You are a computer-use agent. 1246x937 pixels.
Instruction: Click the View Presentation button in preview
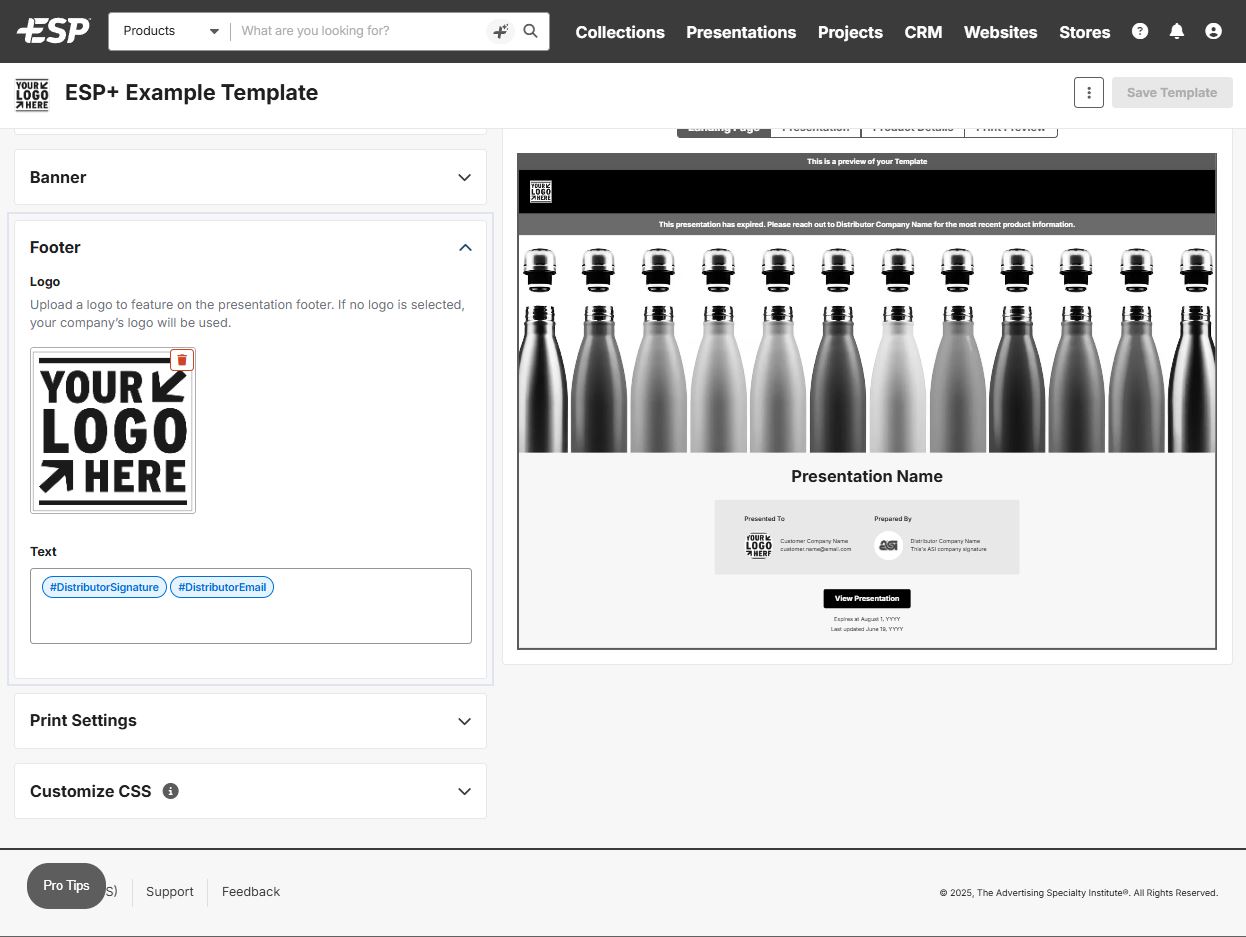point(866,598)
